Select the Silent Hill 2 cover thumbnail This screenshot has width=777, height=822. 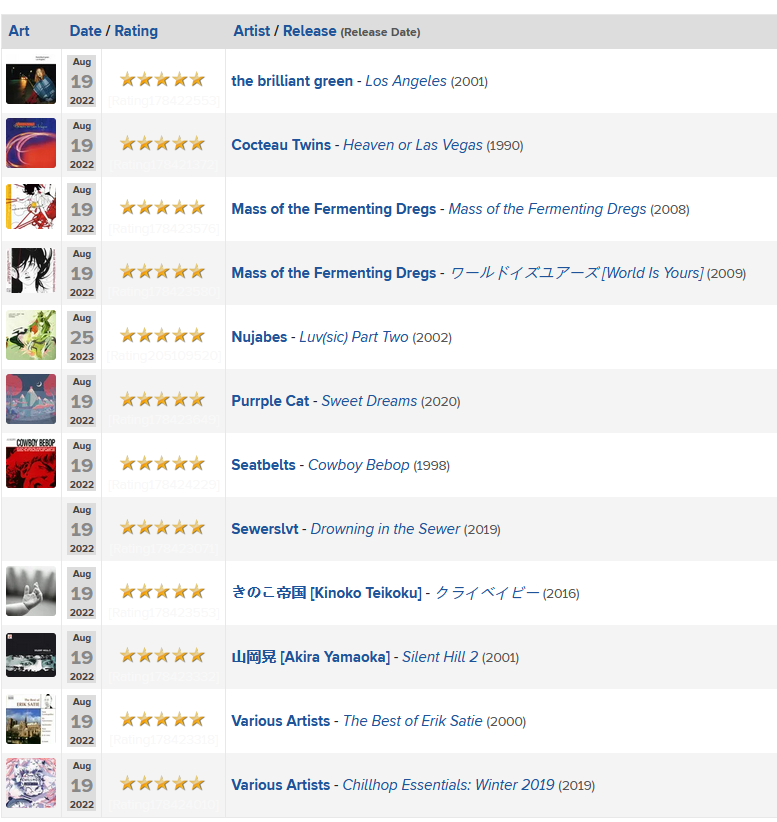point(31,655)
